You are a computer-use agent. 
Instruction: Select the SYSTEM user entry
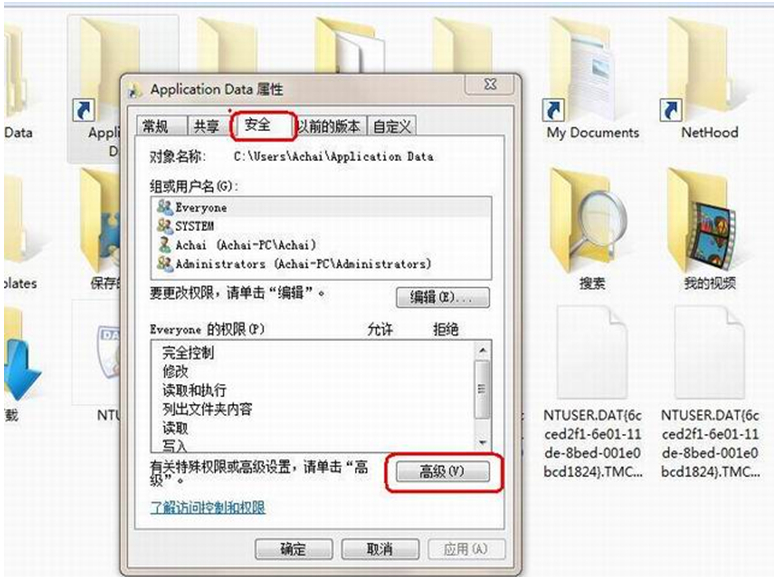[321, 226]
